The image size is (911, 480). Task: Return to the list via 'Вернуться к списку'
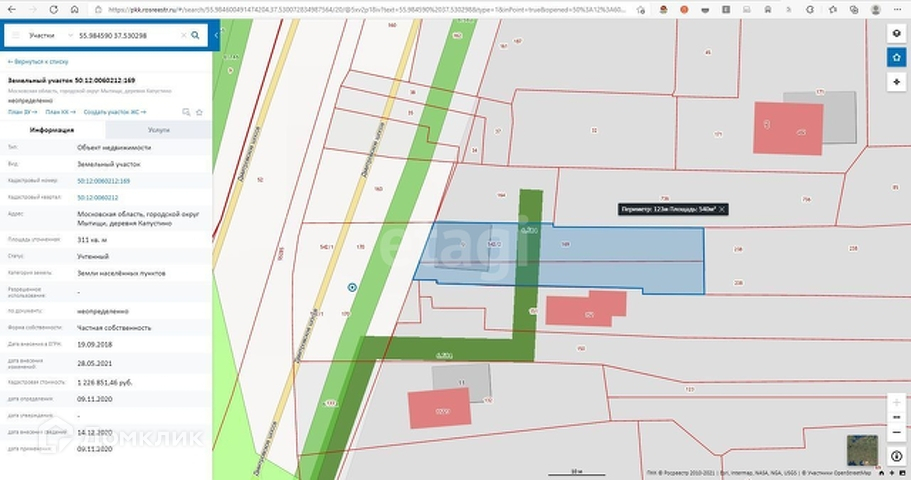click(x=38, y=62)
